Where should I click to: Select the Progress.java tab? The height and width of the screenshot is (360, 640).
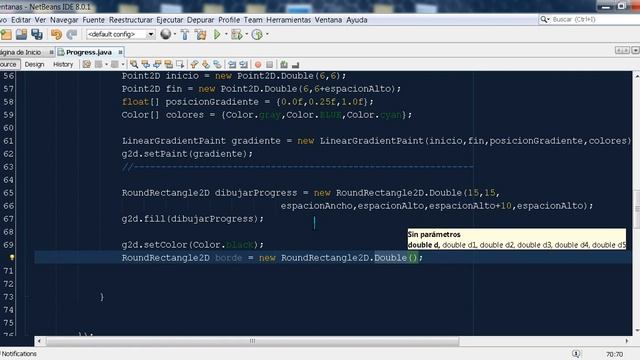pos(89,52)
